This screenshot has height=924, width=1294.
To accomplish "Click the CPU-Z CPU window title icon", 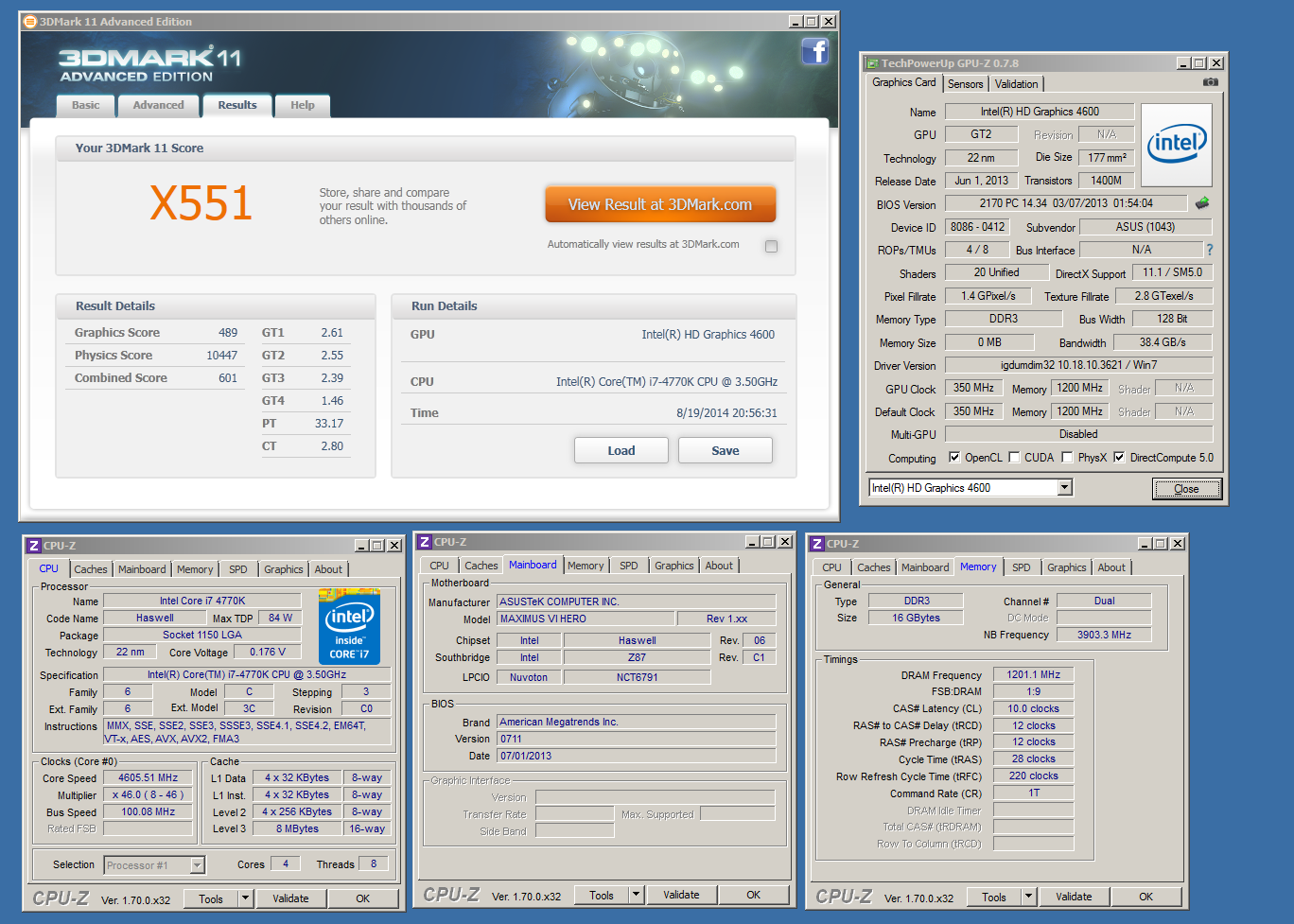I will (34, 546).
